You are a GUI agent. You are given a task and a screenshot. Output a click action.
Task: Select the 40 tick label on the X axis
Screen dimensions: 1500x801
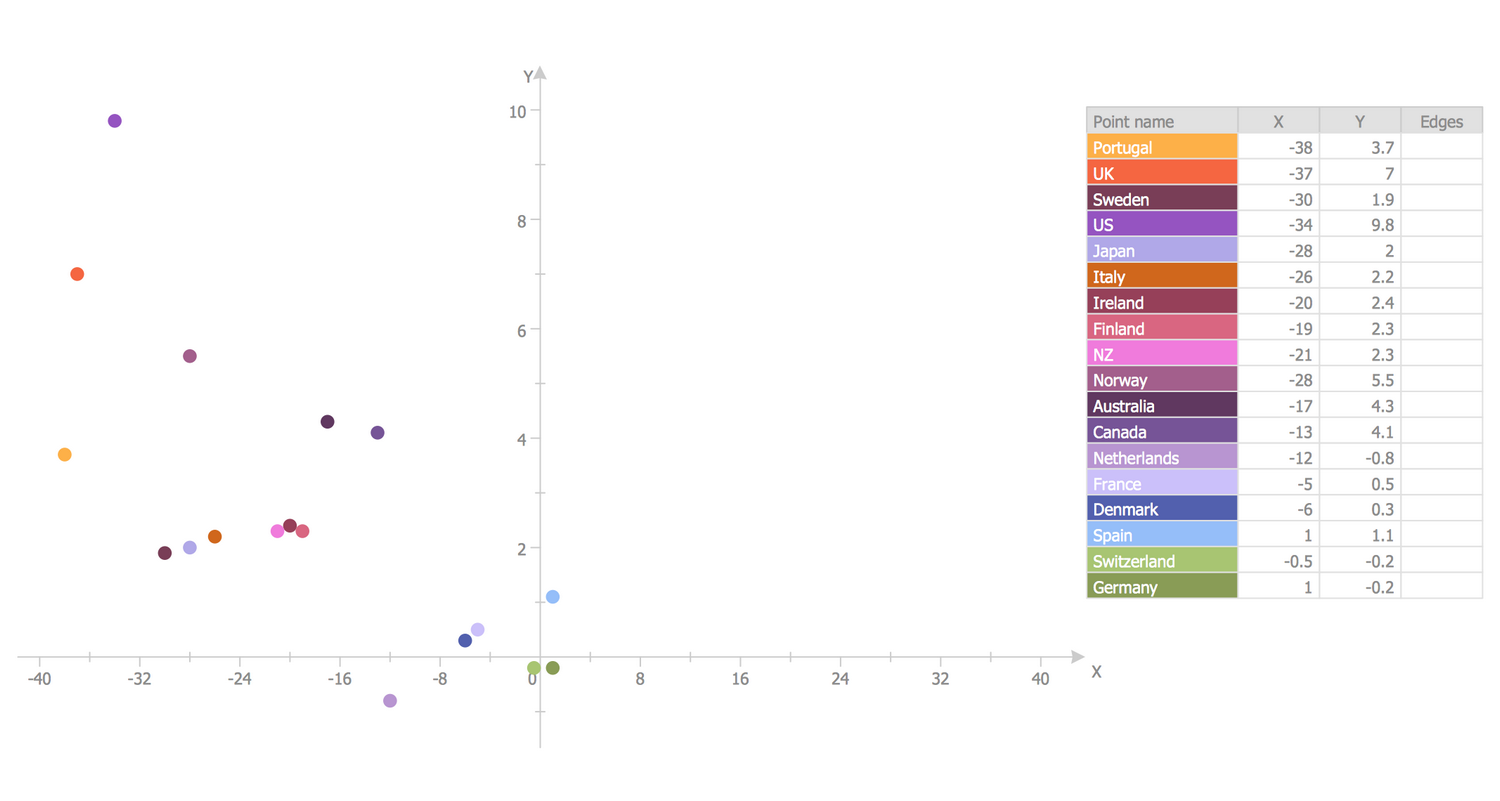(1040, 679)
